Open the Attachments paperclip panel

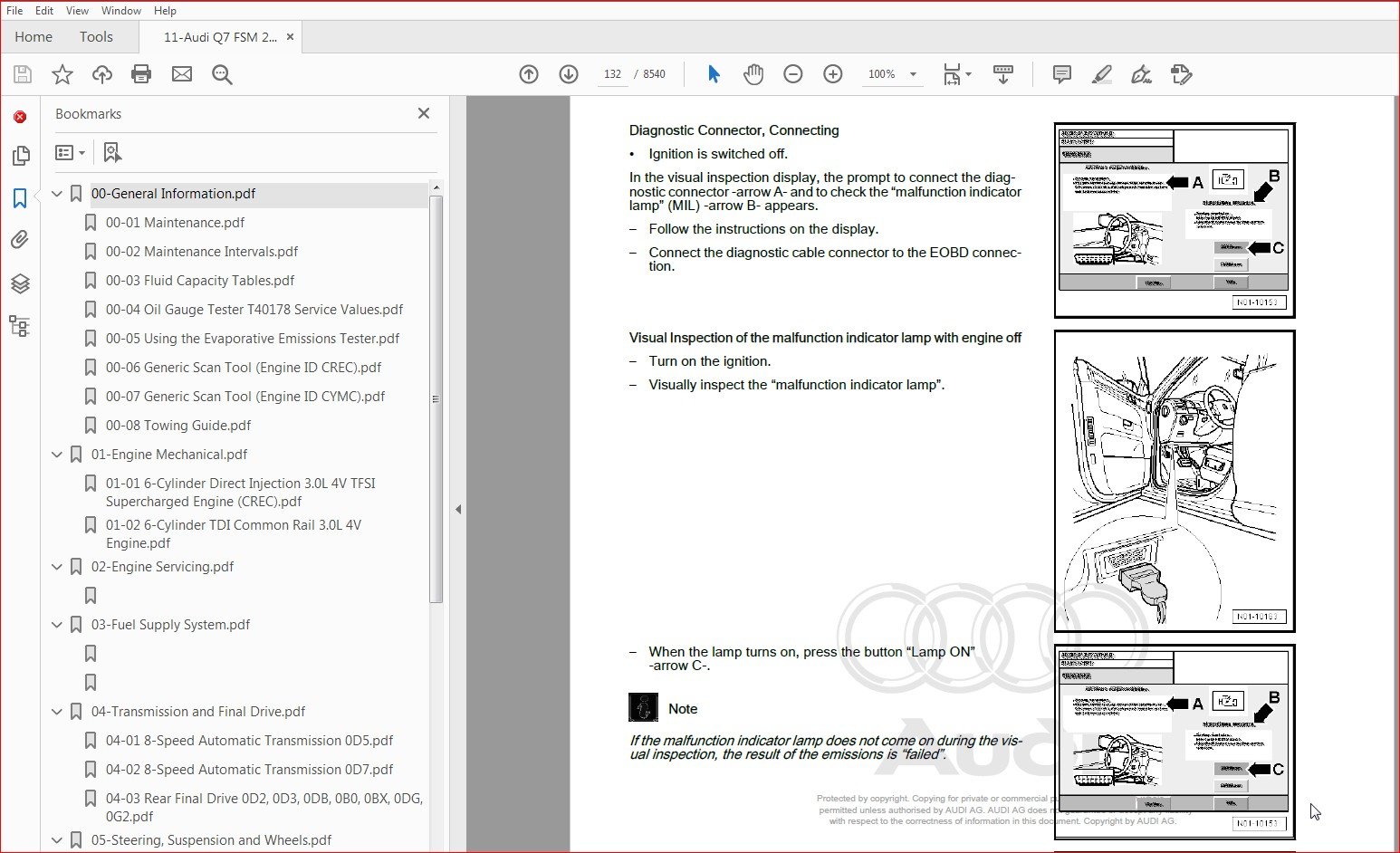click(x=20, y=240)
